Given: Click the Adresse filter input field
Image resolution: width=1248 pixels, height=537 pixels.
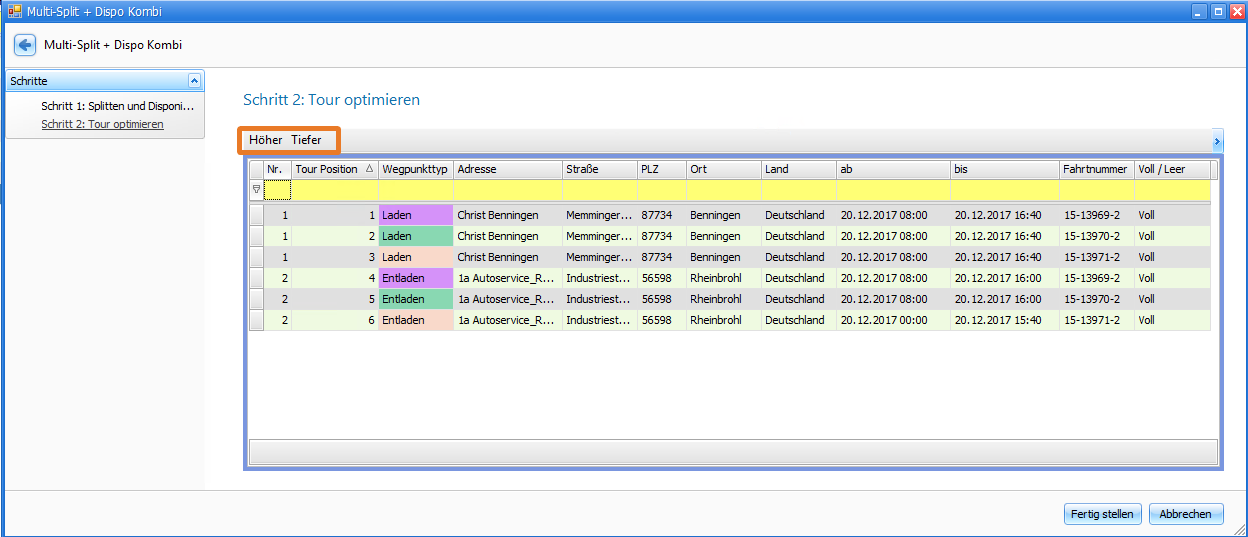Looking at the screenshot, I should 507,190.
